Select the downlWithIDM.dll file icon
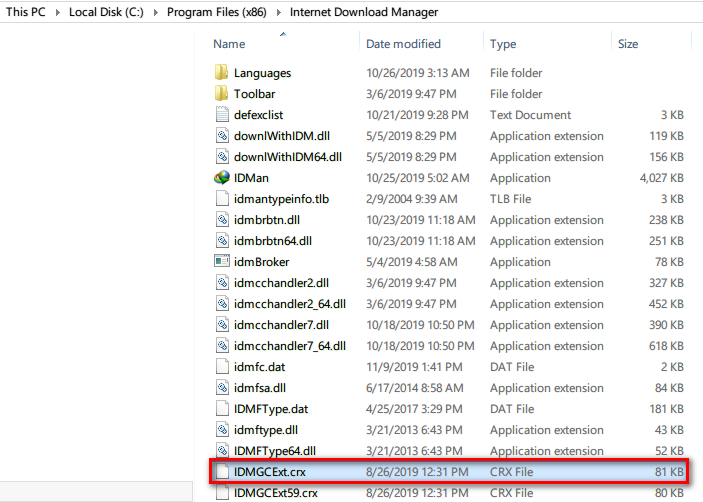This screenshot has height=502, width=703. (x=222, y=135)
